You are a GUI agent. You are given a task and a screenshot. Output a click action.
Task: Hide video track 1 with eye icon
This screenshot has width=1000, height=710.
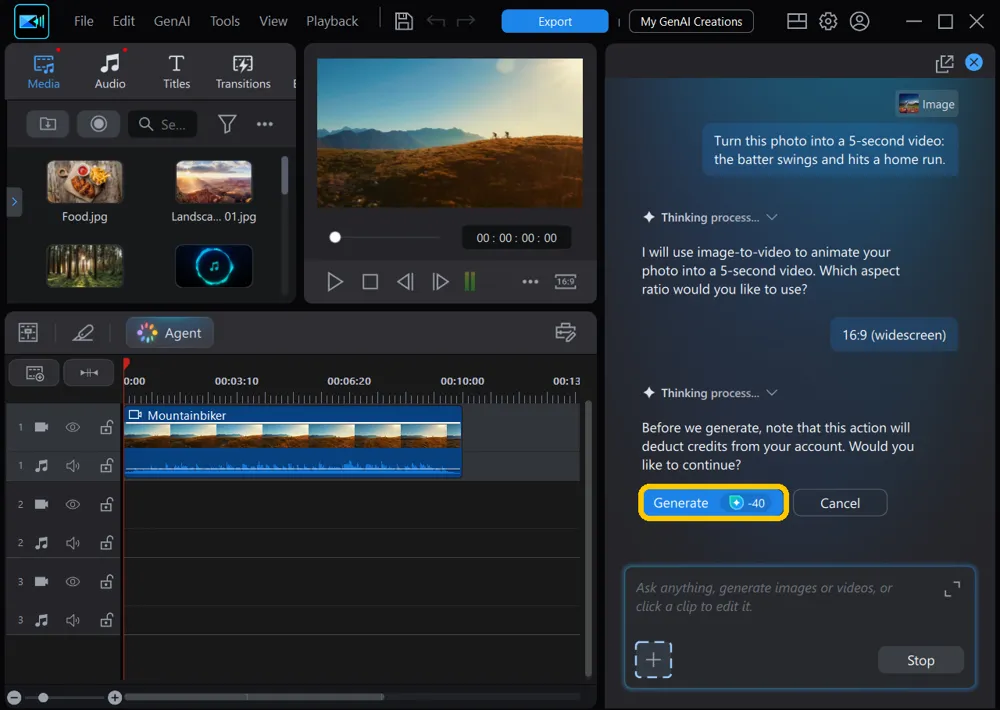coord(73,427)
